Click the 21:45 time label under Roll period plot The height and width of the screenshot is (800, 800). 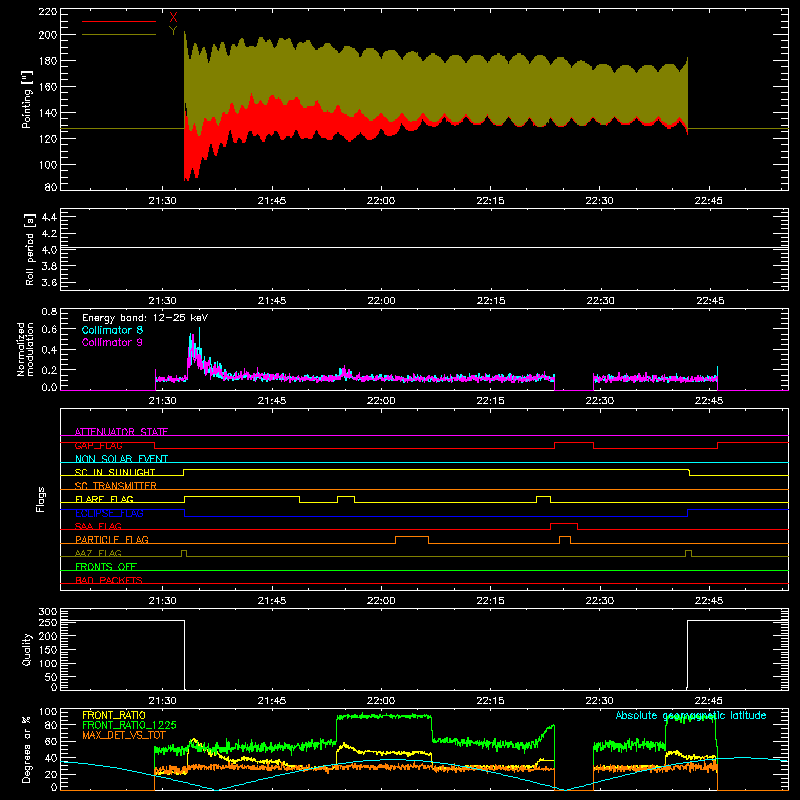pos(271,301)
